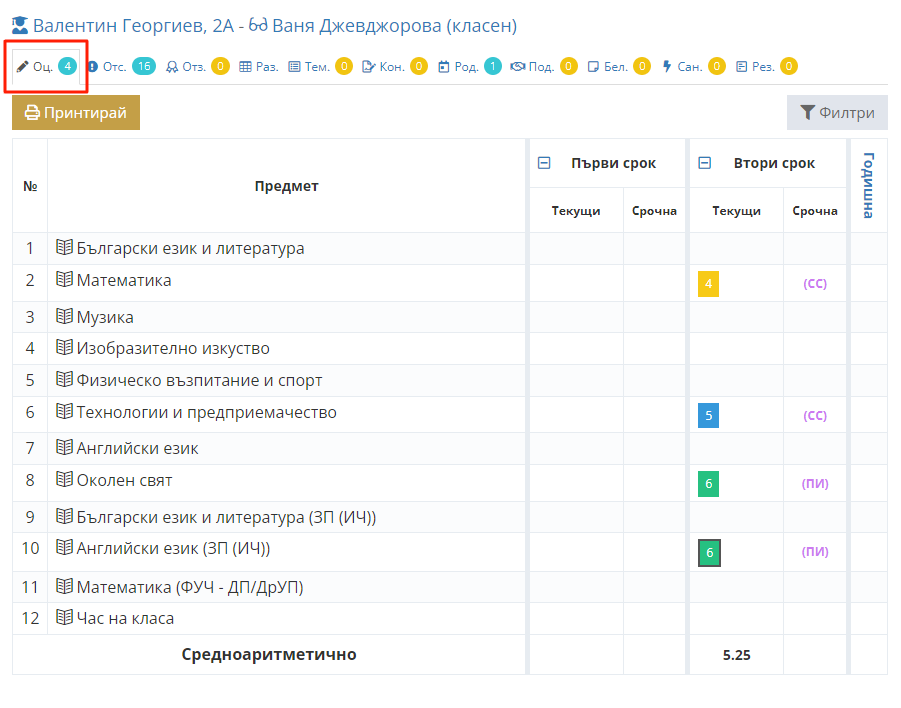The image size is (901, 708).
Task: Click the table grid icon for Раз.
Action: [245, 67]
